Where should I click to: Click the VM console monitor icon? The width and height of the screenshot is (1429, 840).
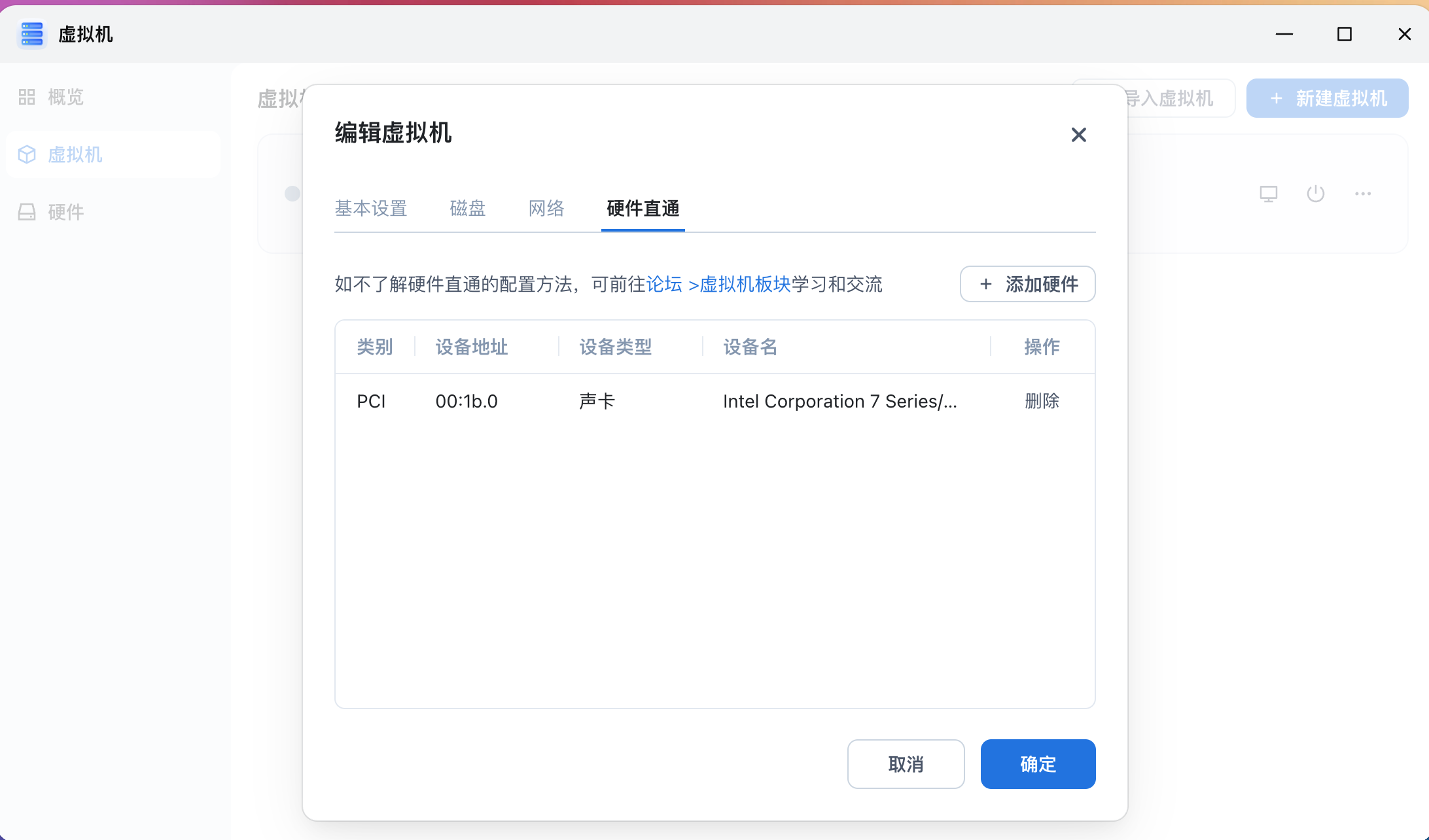pyautogui.click(x=1268, y=194)
